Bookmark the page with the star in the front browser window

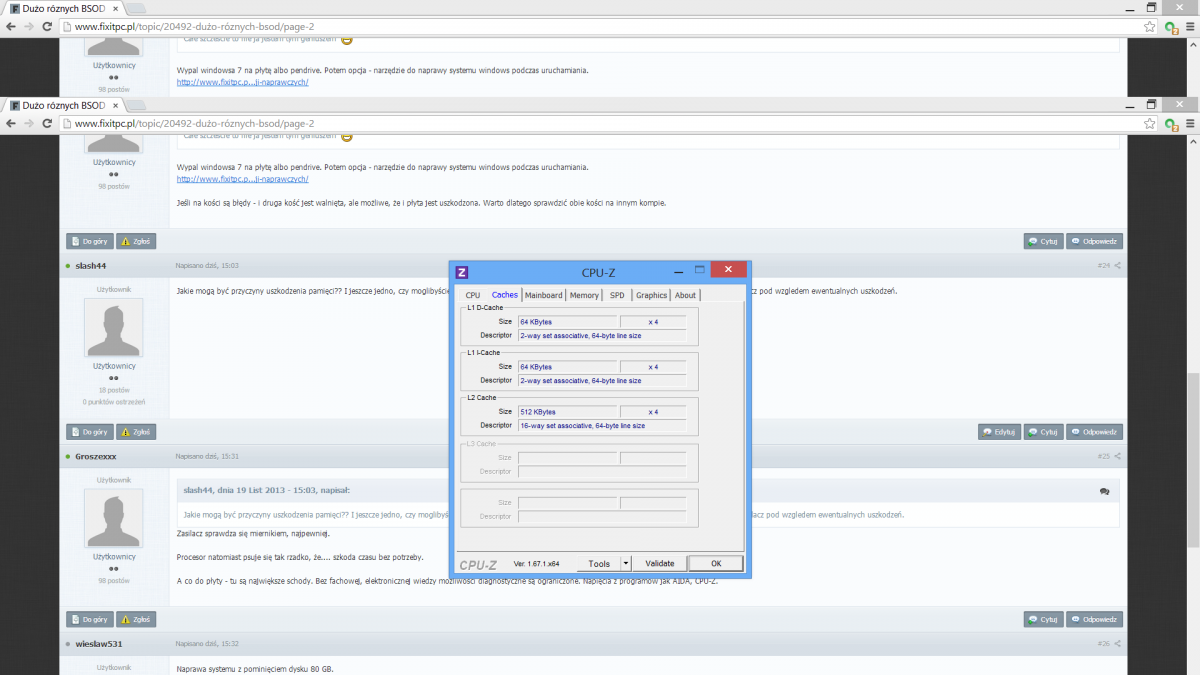click(1149, 123)
